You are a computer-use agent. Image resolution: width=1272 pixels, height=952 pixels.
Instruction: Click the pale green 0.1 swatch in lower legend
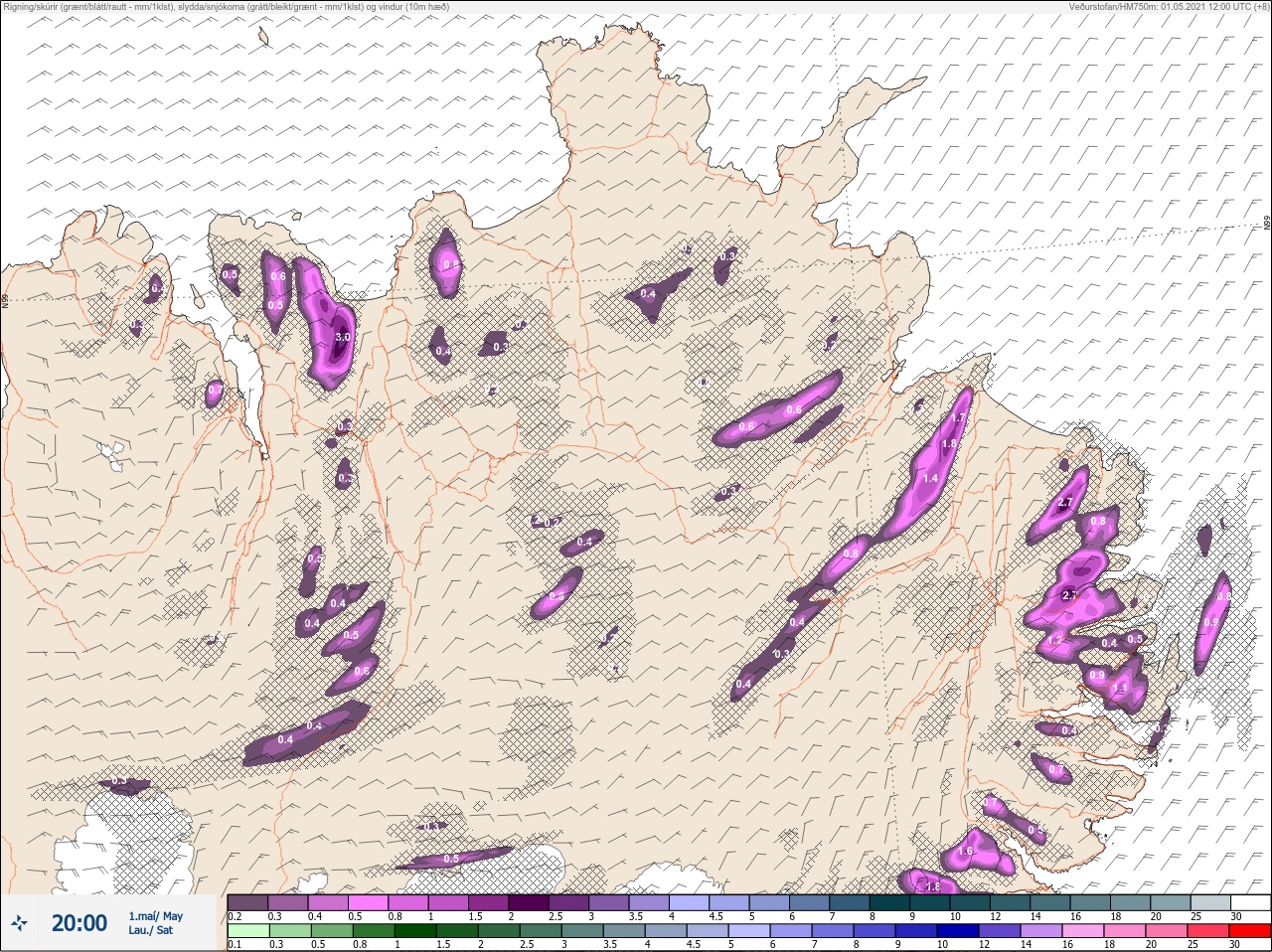coord(247,931)
